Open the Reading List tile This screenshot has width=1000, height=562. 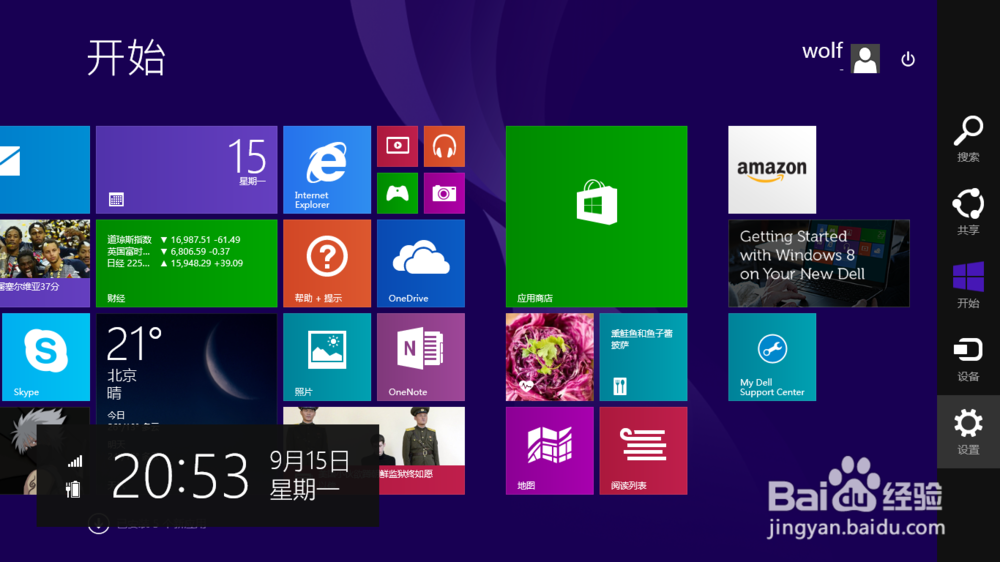pos(643,451)
